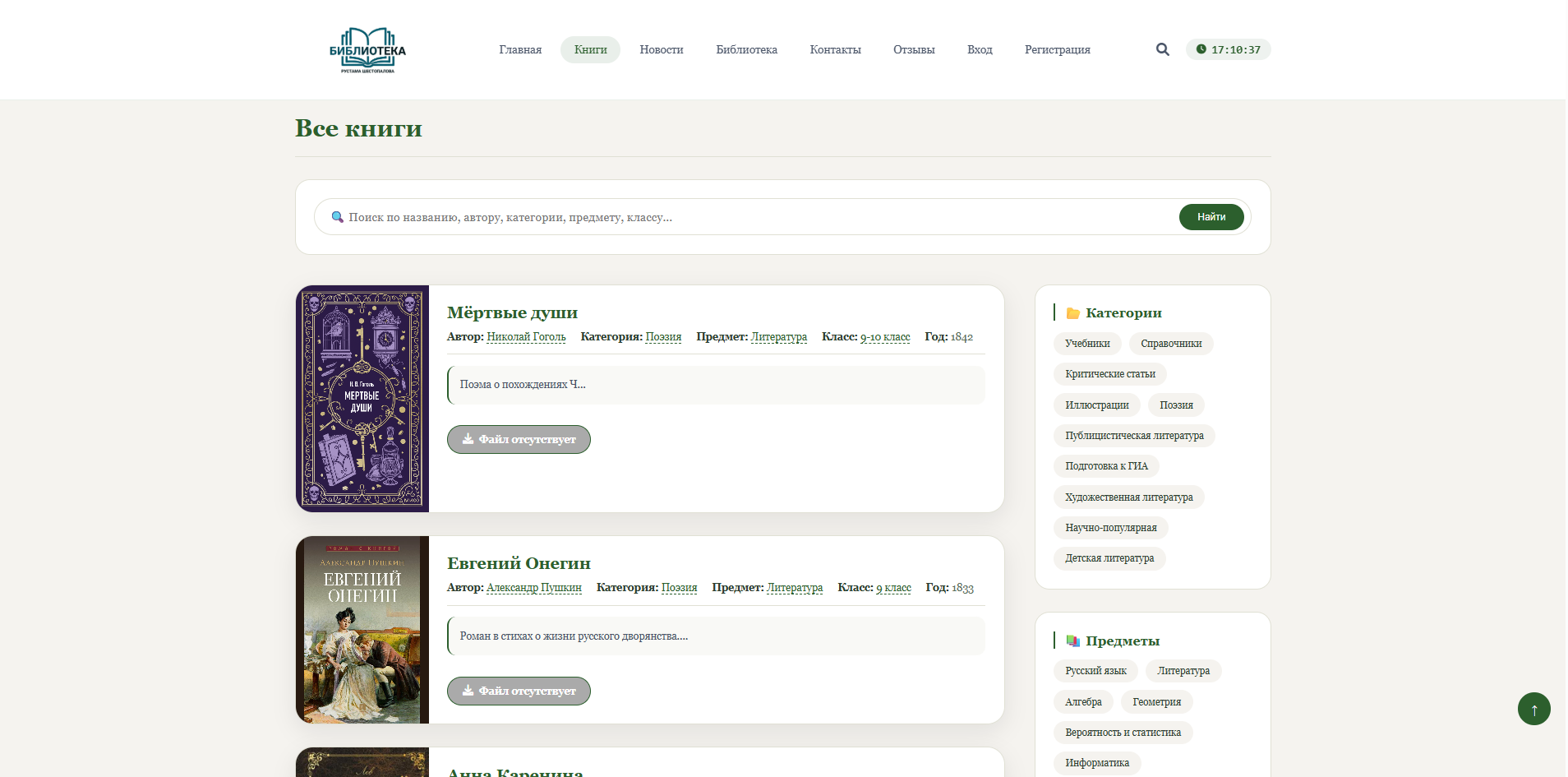The width and height of the screenshot is (1568, 777).
Task: Select the Научно-популярная tag
Action: point(1111,528)
